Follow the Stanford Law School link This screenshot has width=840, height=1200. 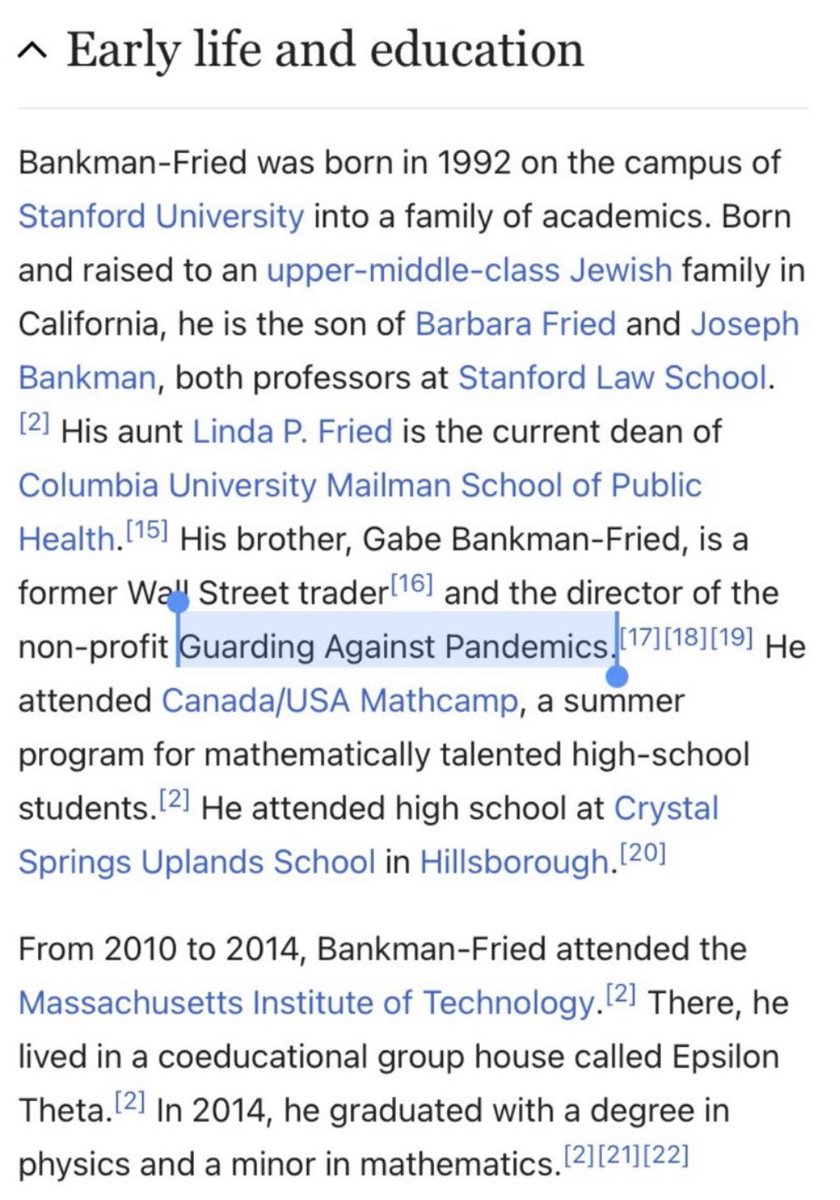point(612,378)
